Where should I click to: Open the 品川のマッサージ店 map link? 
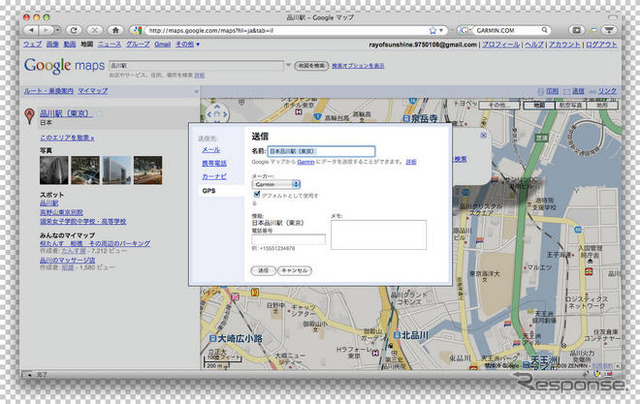point(67,260)
